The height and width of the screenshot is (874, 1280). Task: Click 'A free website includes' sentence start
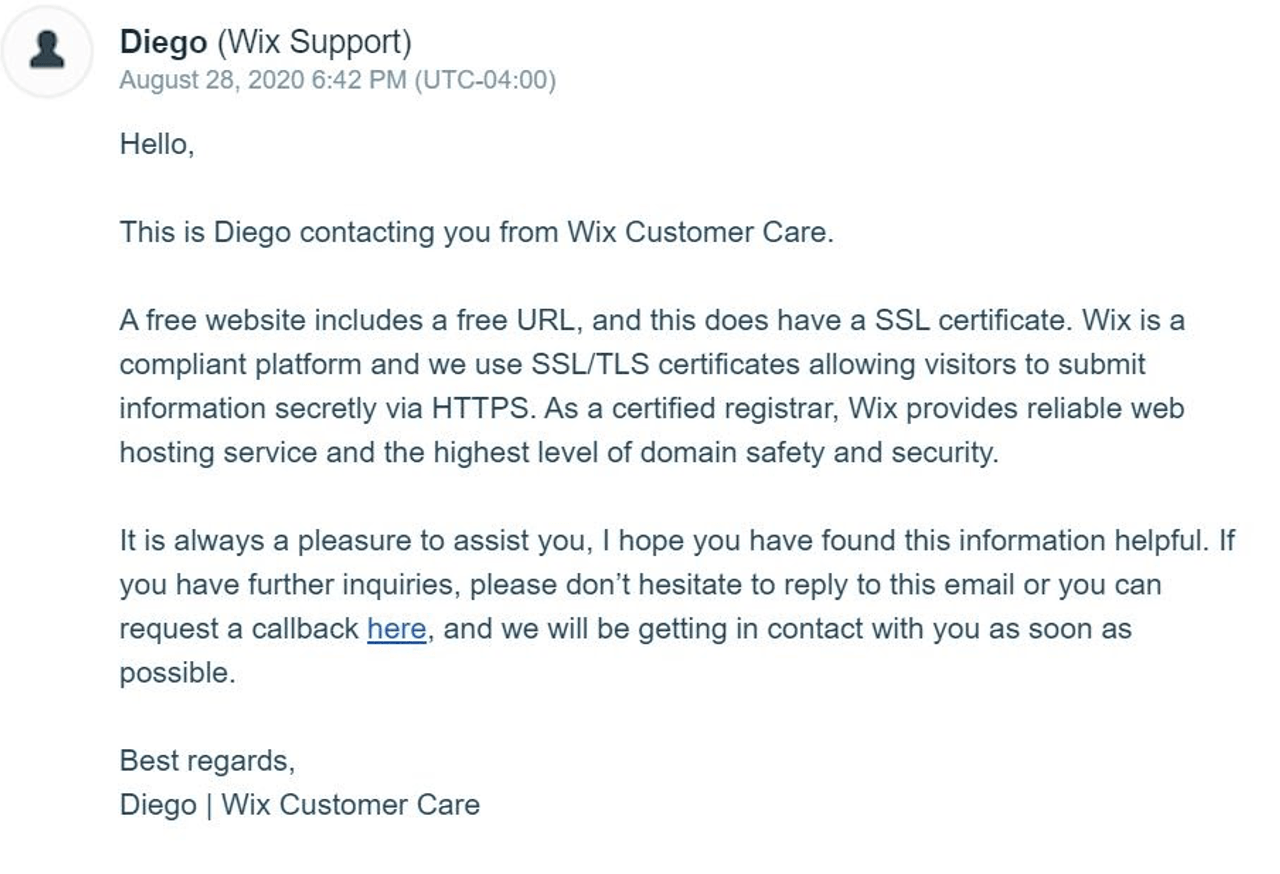coord(263,321)
